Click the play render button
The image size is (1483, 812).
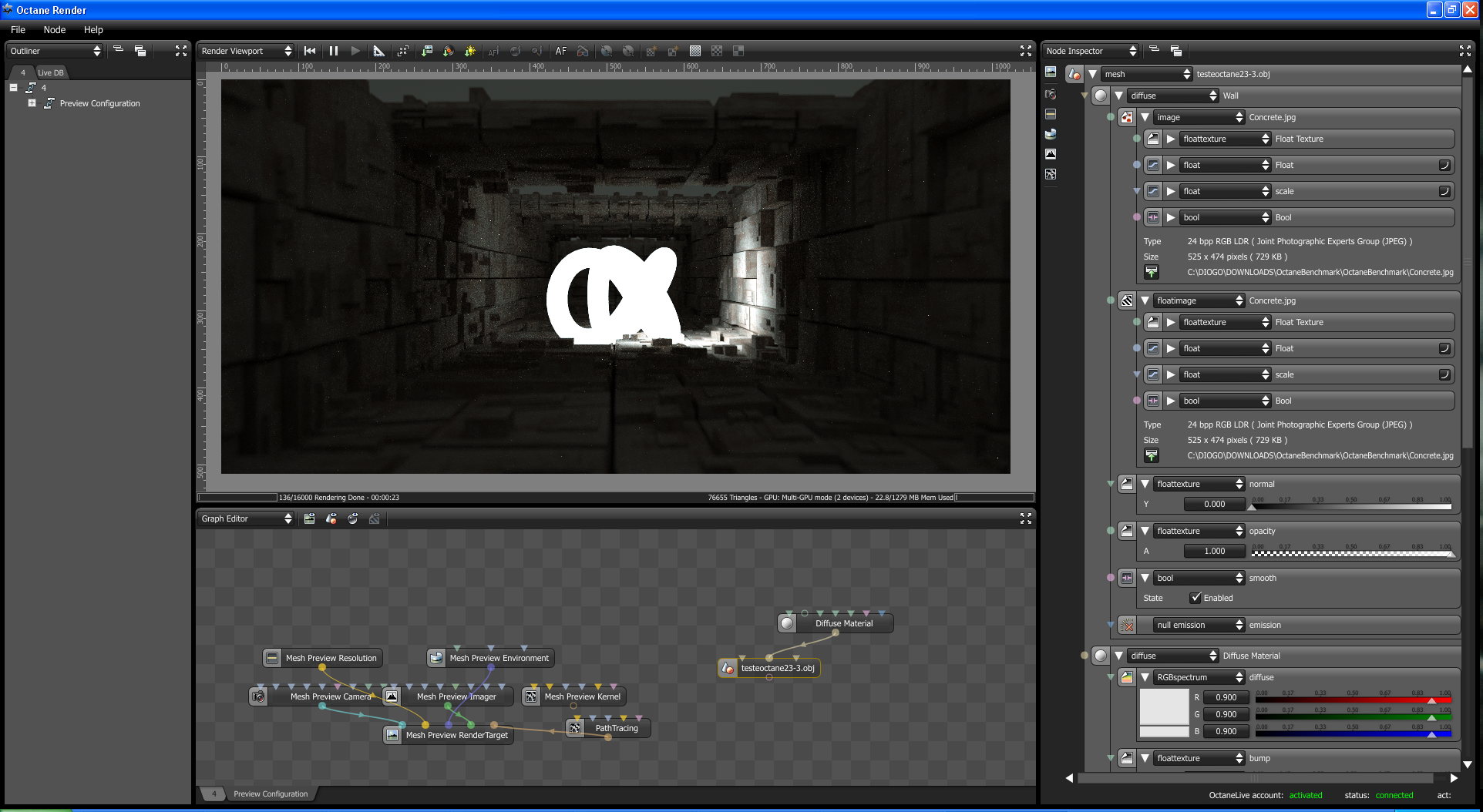[355, 51]
